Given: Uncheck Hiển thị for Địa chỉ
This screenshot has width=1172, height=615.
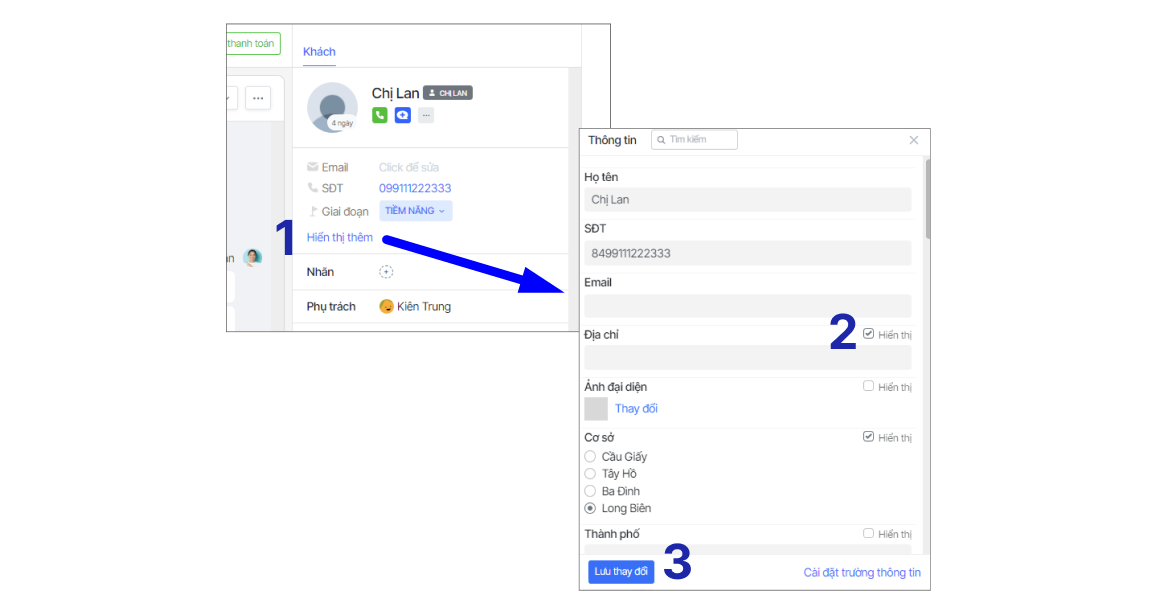Looking at the screenshot, I should coord(868,334).
